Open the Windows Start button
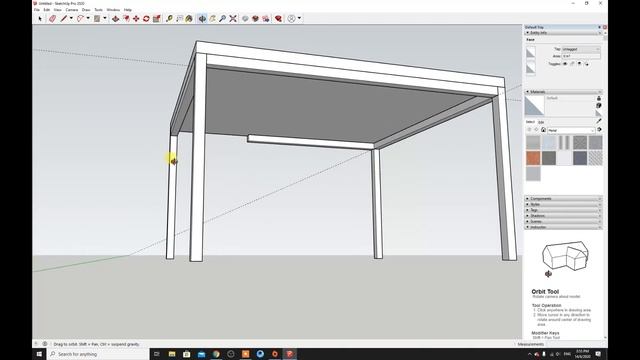The image size is (640, 360). pos(39,354)
